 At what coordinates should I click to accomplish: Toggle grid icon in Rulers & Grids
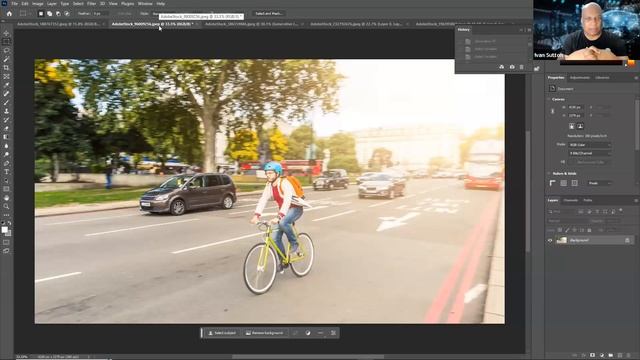tap(564, 183)
